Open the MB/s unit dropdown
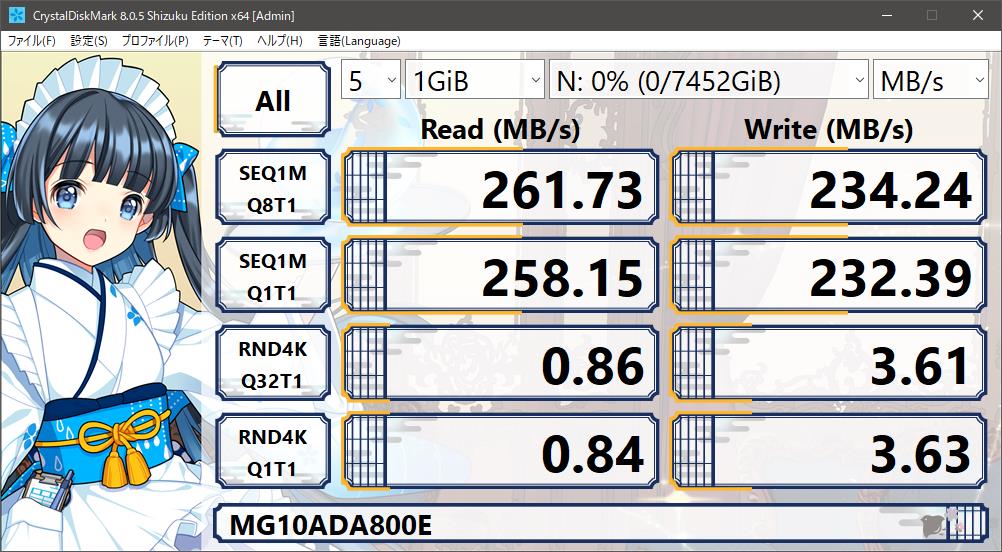The height and width of the screenshot is (552, 1002). tap(930, 80)
